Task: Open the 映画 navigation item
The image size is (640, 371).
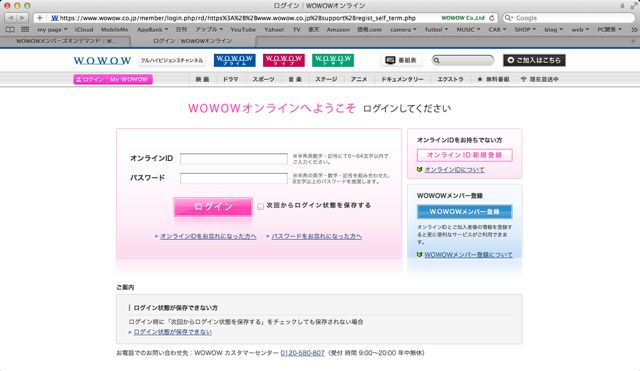Action: 202,79
